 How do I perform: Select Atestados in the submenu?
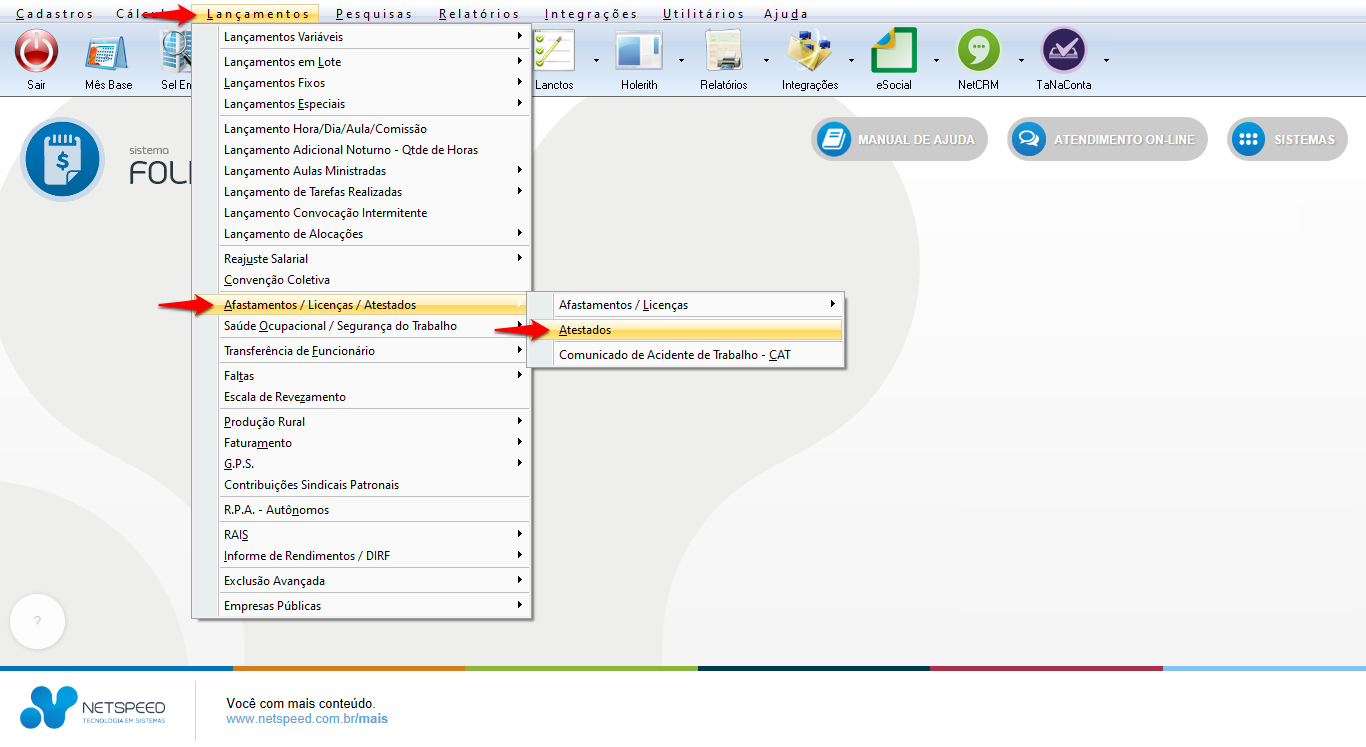585,330
